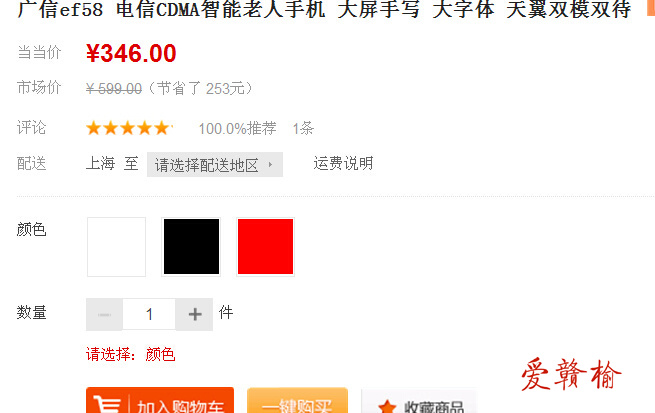Click the 爱赣榆 red watermark logo
This screenshot has height=413, width=655.
click(571, 375)
